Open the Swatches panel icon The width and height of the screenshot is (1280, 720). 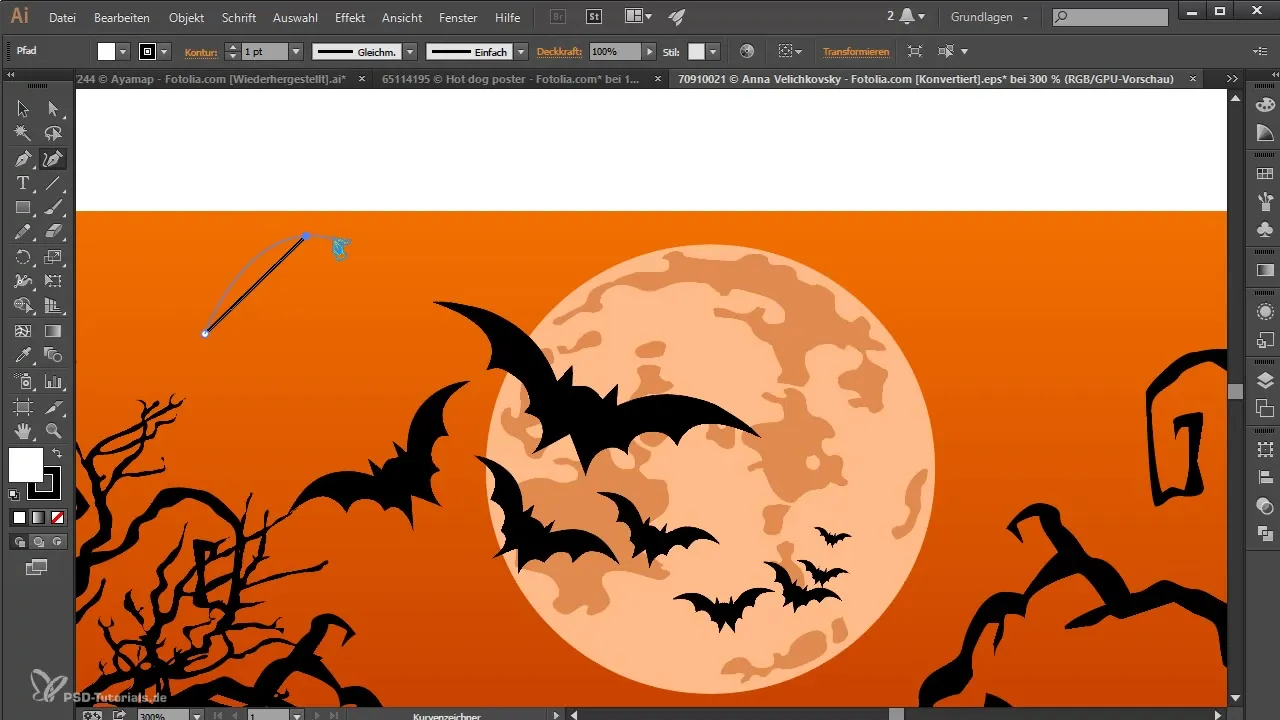point(1265,174)
